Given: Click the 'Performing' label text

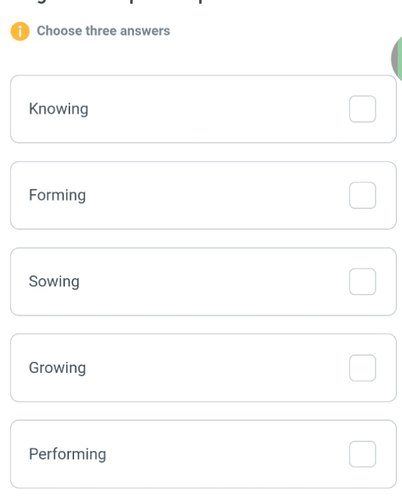Looking at the screenshot, I should pyautogui.click(x=68, y=454).
